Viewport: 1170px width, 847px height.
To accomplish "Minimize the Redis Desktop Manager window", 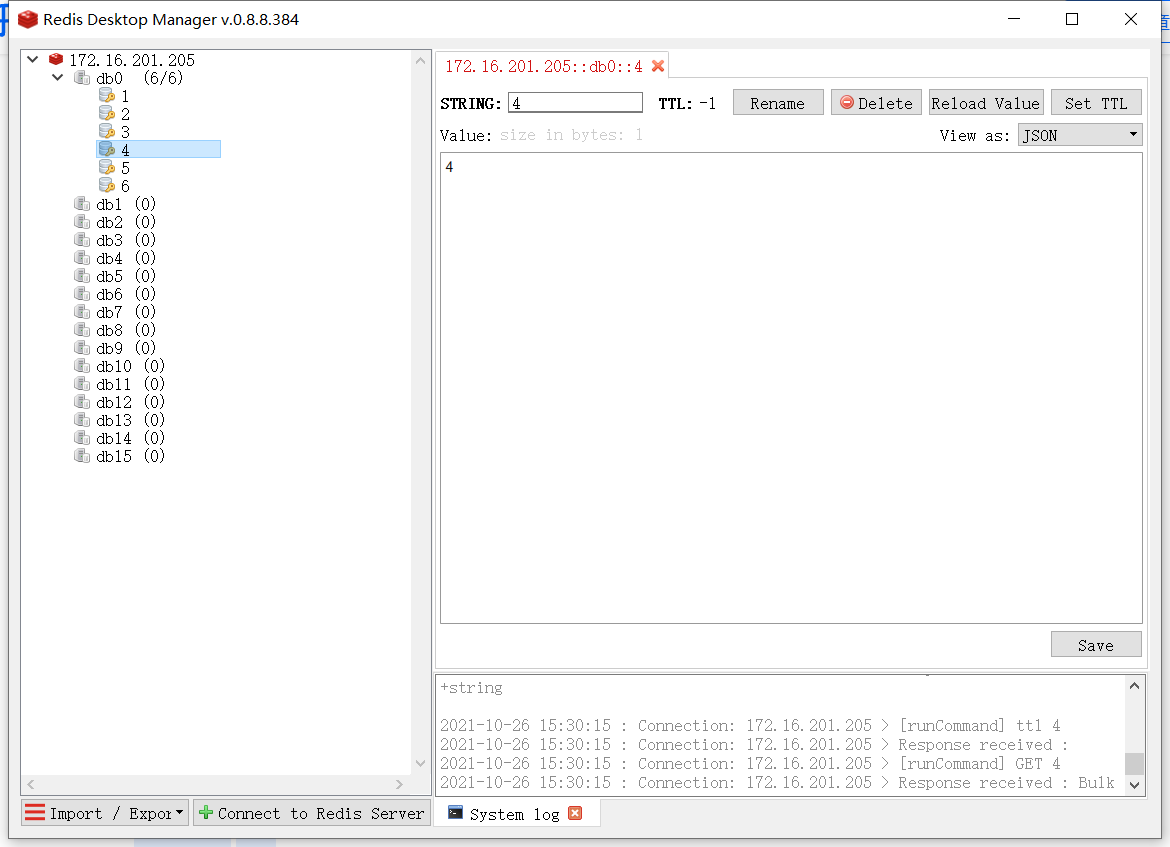I will tap(1013, 19).
